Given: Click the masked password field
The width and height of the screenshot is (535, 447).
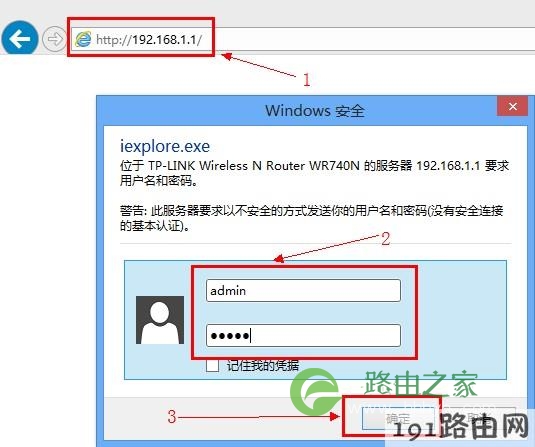Looking at the screenshot, I should 303,335.
